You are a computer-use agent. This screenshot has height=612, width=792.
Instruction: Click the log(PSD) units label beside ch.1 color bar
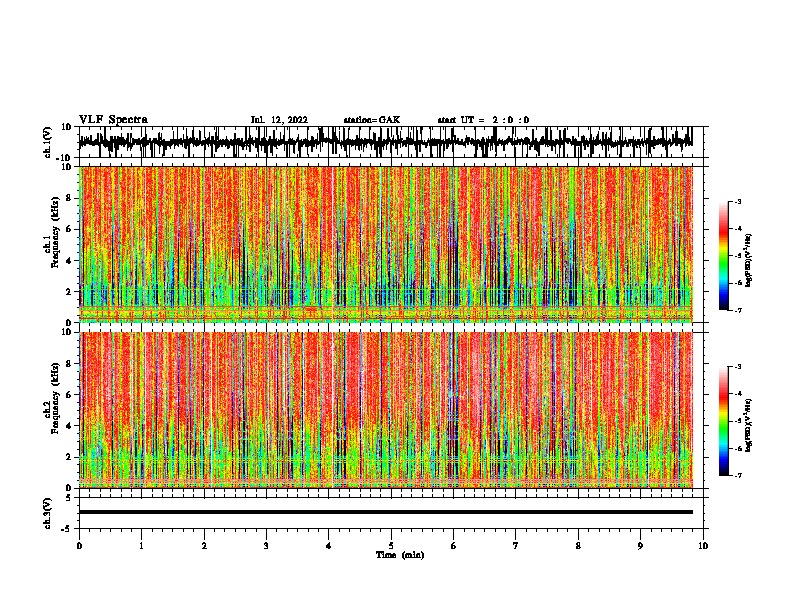tap(749, 260)
